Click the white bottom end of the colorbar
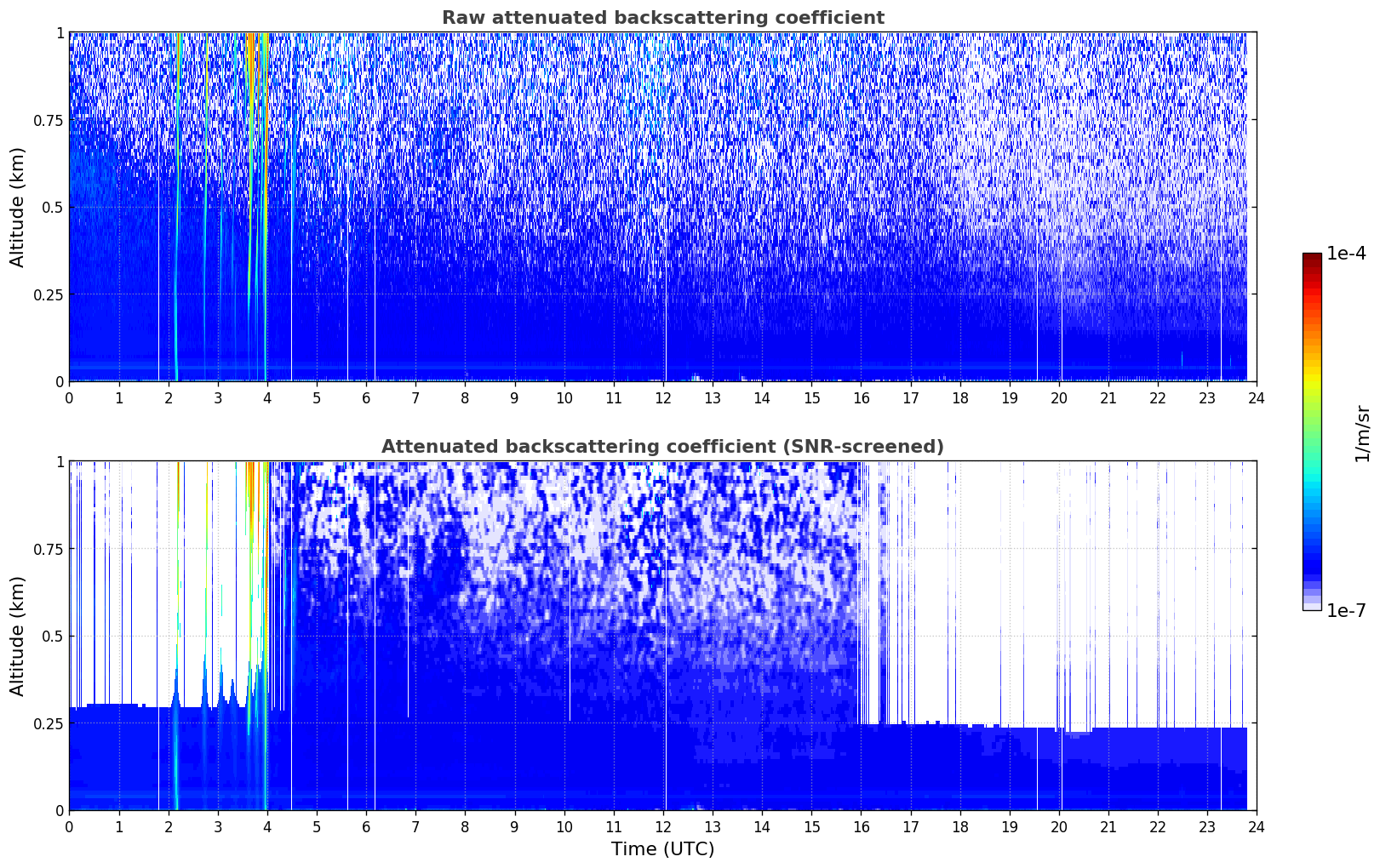The width and height of the screenshot is (1380, 868). coord(1312,606)
